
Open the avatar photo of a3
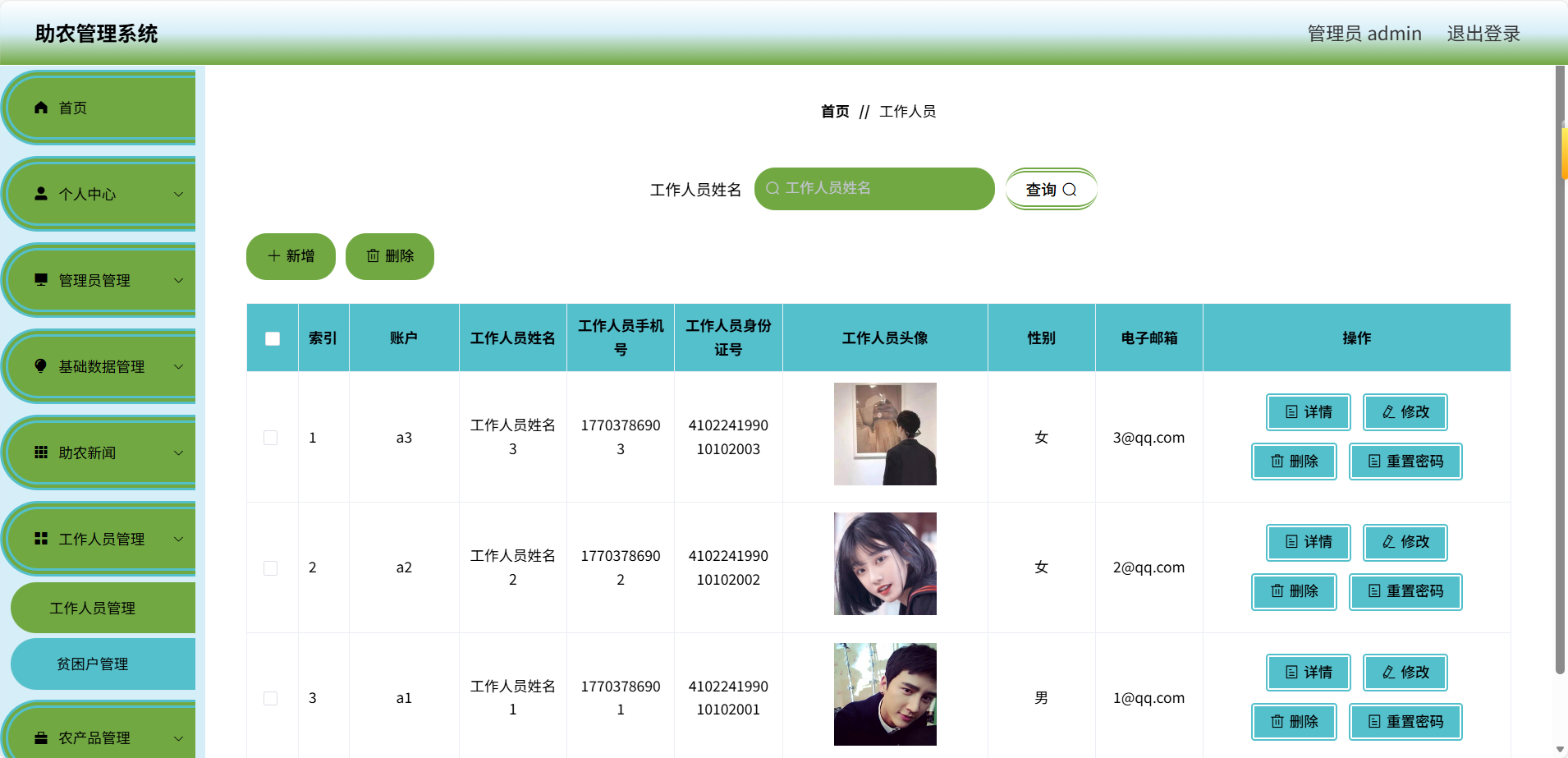coord(885,434)
